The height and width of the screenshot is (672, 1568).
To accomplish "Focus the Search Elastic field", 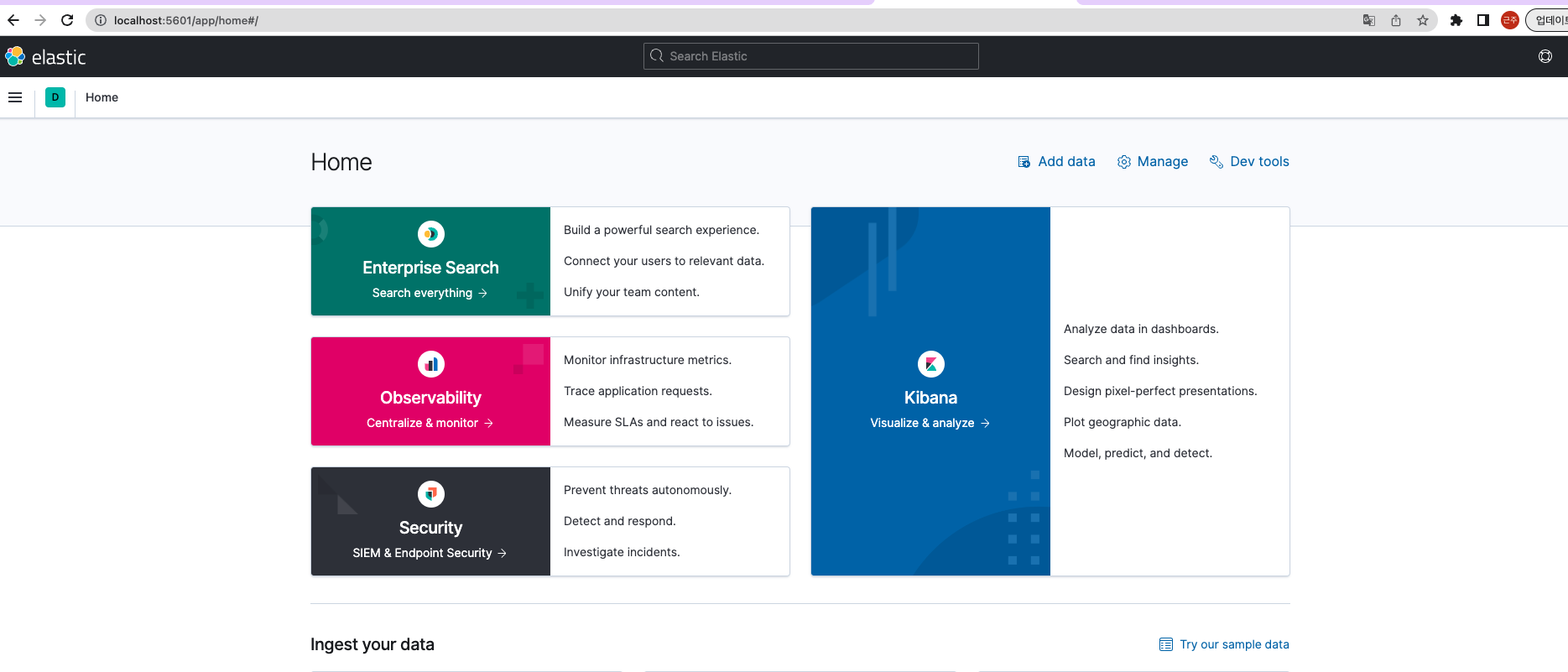I will tap(811, 56).
